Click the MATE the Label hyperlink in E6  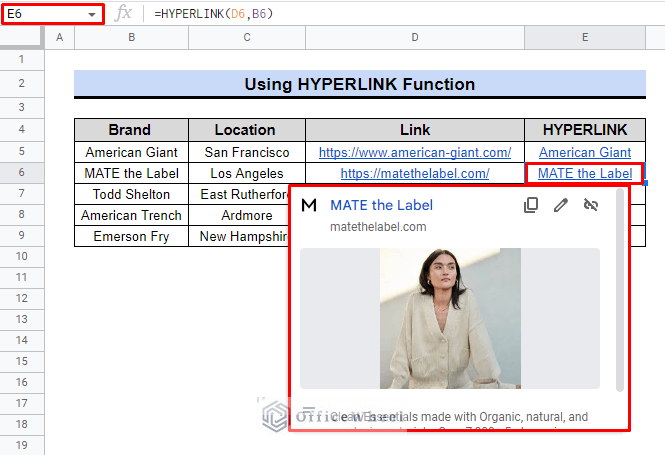tap(585, 173)
